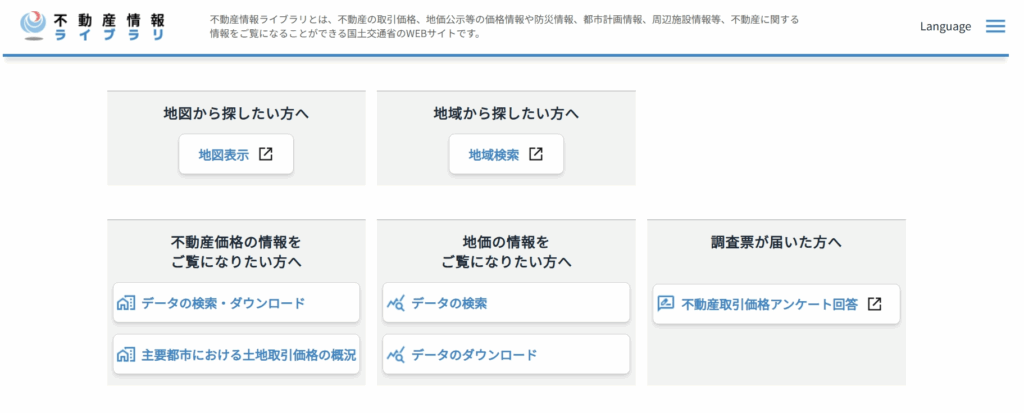The image size is (1024, 413).
Task: Select データの検索 under land price information
Action: coord(450,303)
